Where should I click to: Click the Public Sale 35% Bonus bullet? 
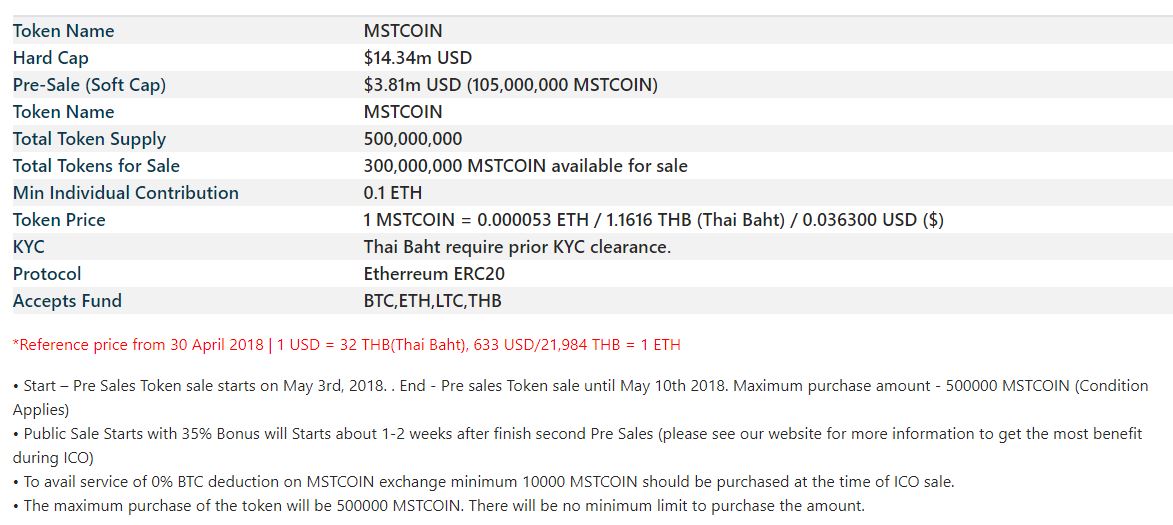click(x=580, y=434)
